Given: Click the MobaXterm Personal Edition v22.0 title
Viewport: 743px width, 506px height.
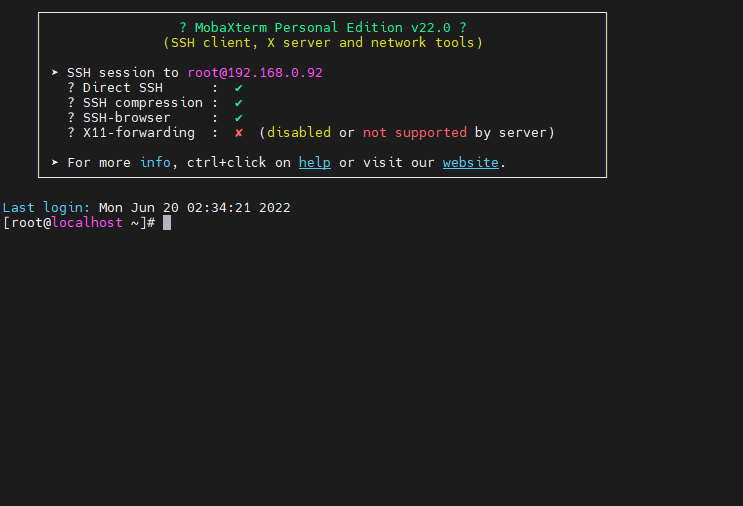Looking at the screenshot, I should point(323,27).
